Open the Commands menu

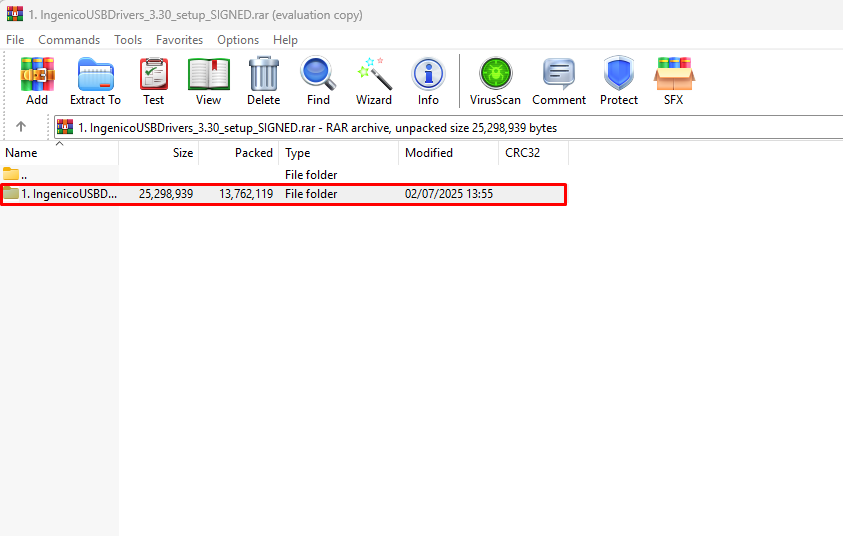click(x=69, y=40)
